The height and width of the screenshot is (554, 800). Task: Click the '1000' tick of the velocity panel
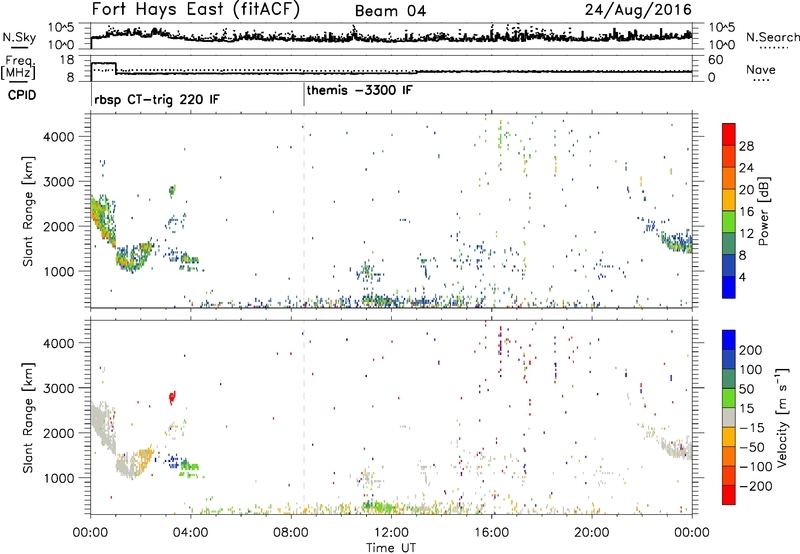59,478
